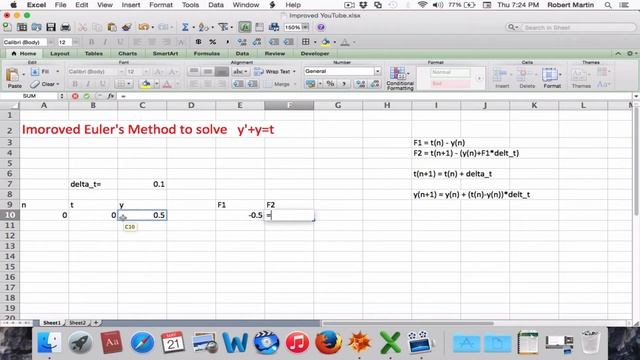Click the Currency format icon in formatting bar

(198, 42)
